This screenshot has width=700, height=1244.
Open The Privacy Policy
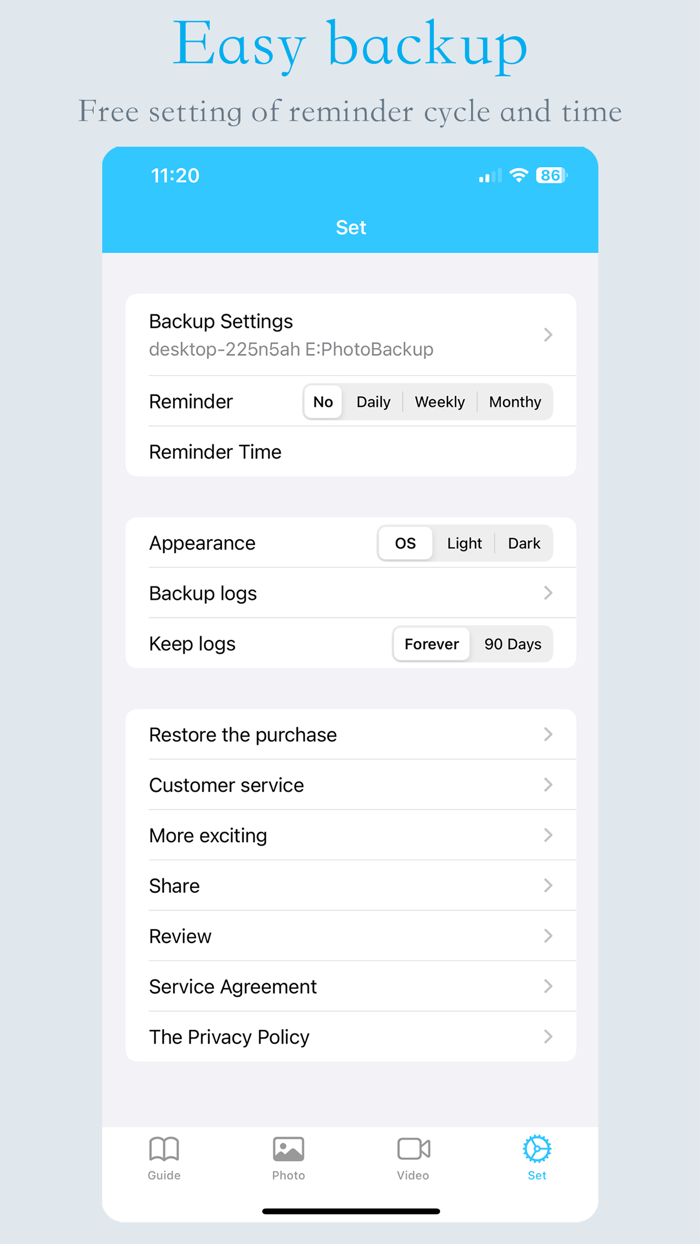[x=350, y=1037]
